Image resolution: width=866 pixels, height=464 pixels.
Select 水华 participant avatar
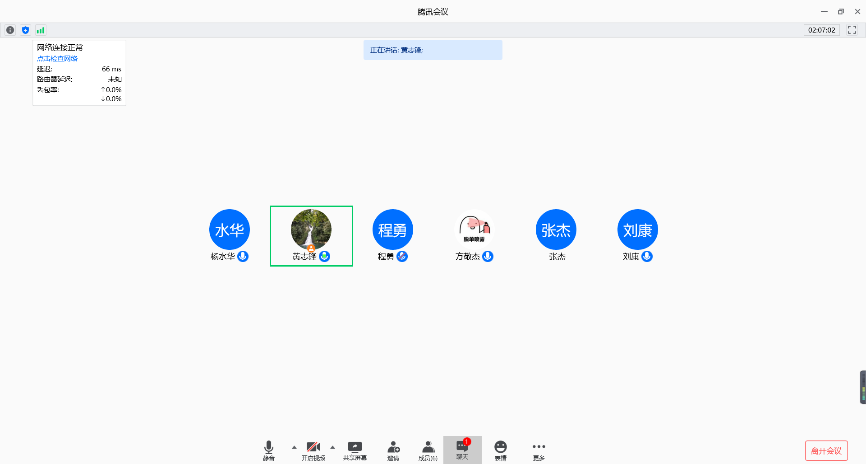pos(229,229)
